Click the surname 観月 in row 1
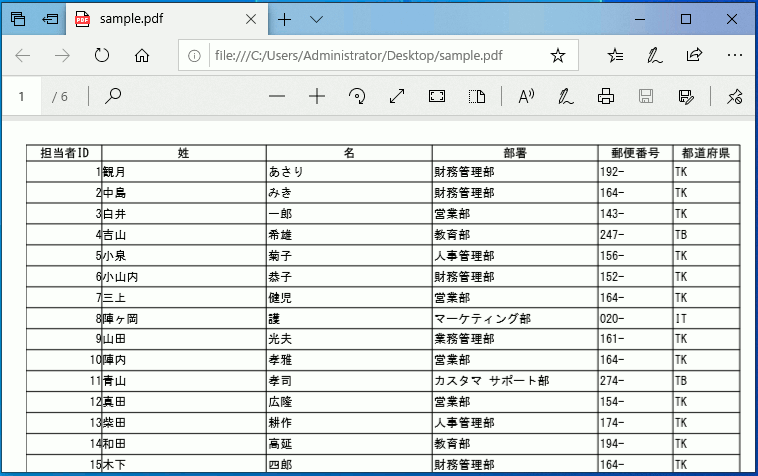Viewport: 758px width, 476px height. pos(114,172)
